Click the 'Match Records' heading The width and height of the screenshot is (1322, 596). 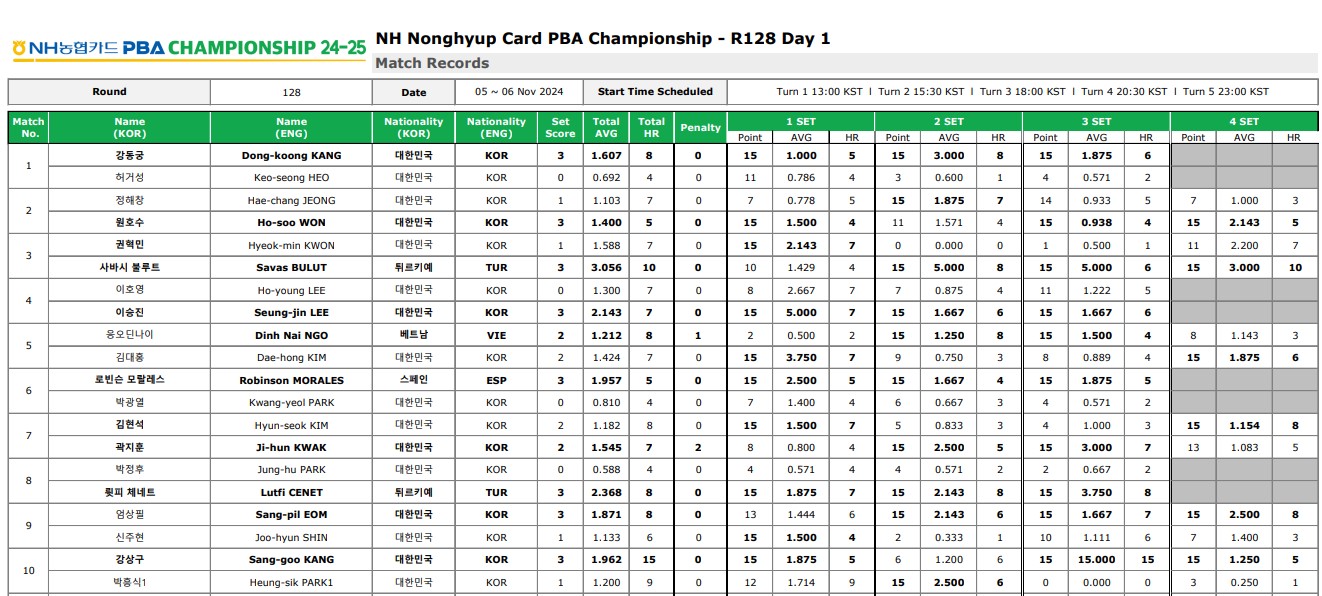coord(432,63)
